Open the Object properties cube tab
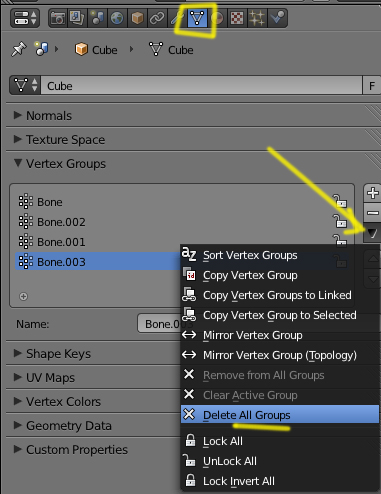The width and height of the screenshot is (381, 494). coord(137,18)
